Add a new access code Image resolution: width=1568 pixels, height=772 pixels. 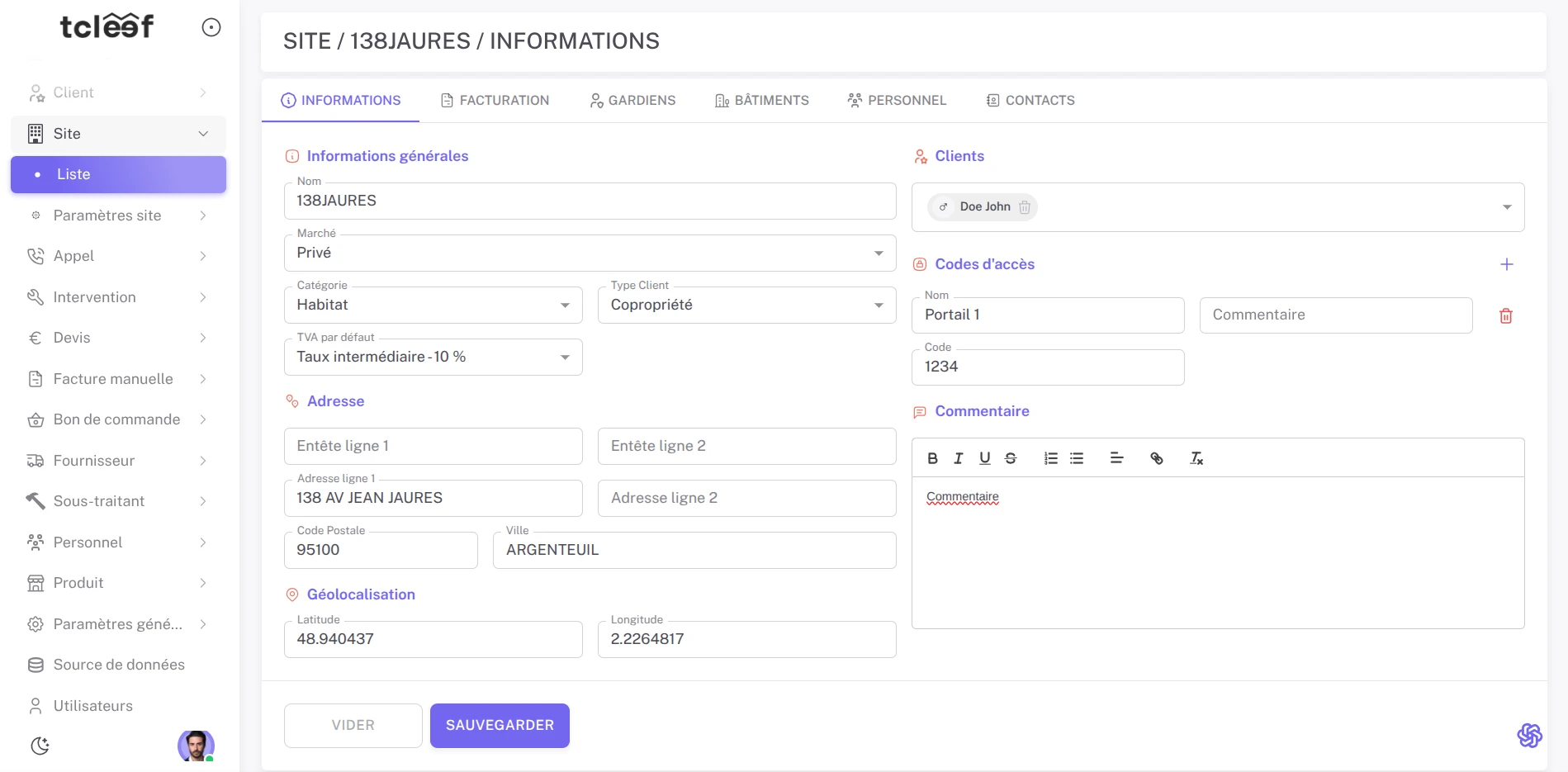[x=1508, y=264]
